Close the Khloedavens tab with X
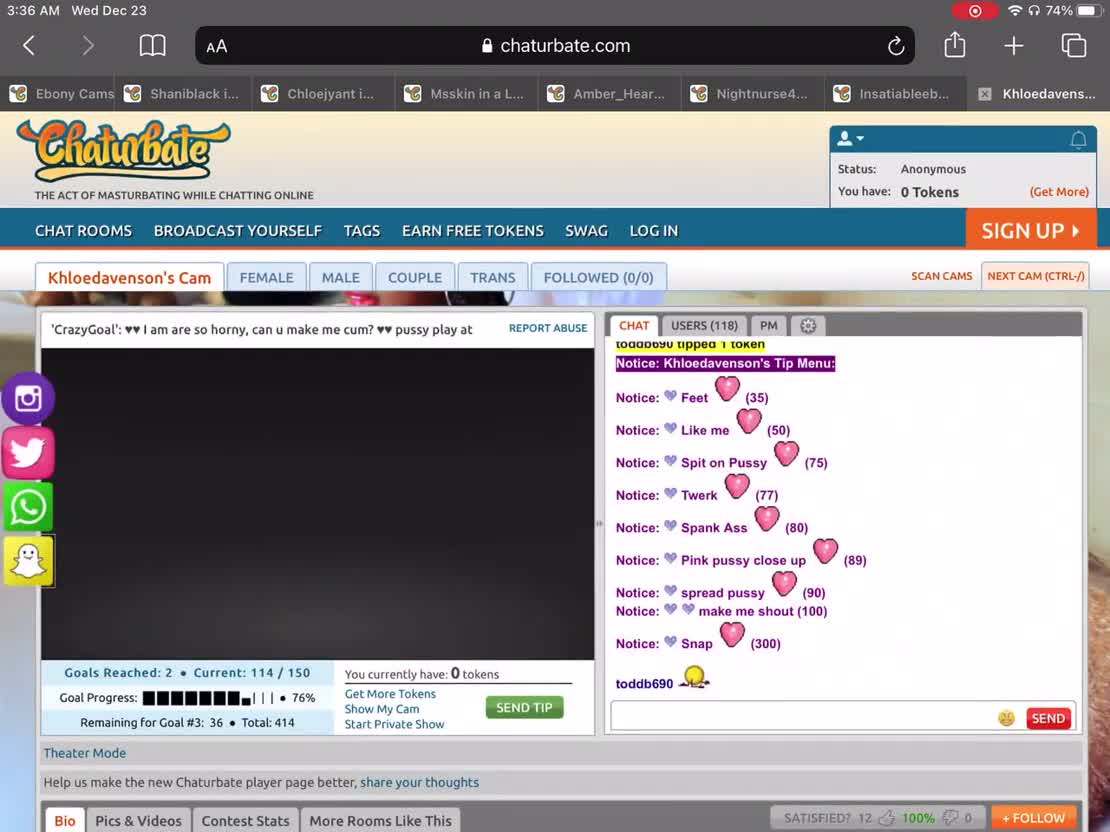This screenshot has height=832, width=1110. coord(985,94)
